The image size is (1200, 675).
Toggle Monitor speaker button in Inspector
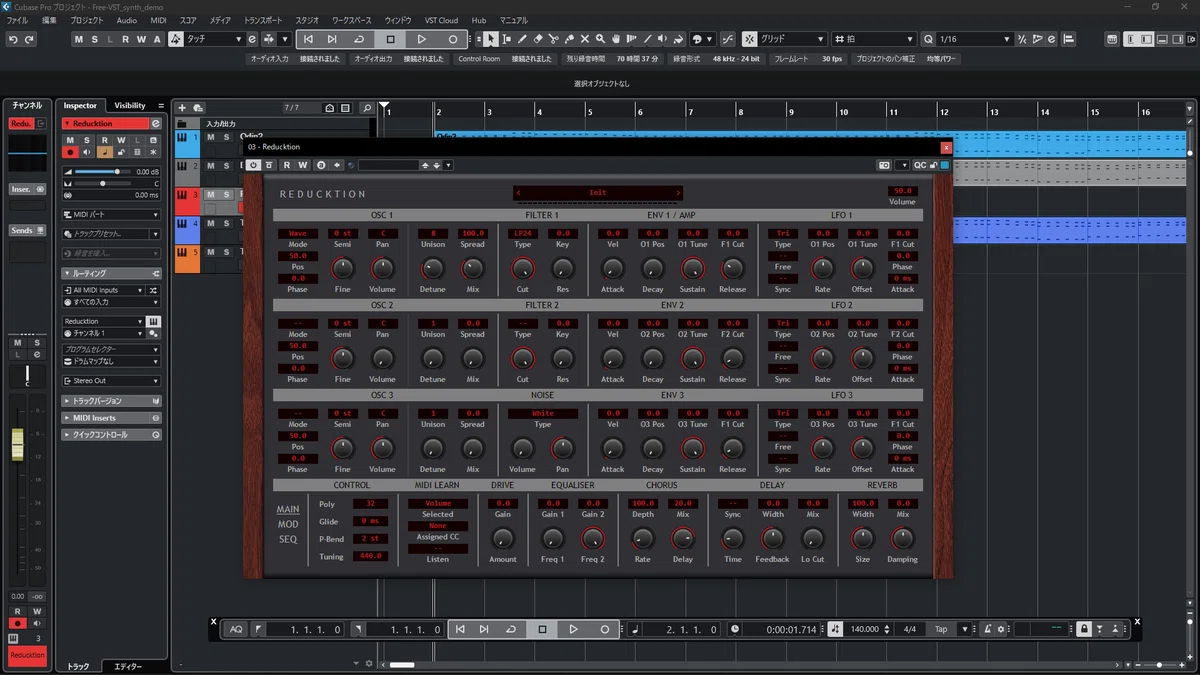(x=87, y=152)
